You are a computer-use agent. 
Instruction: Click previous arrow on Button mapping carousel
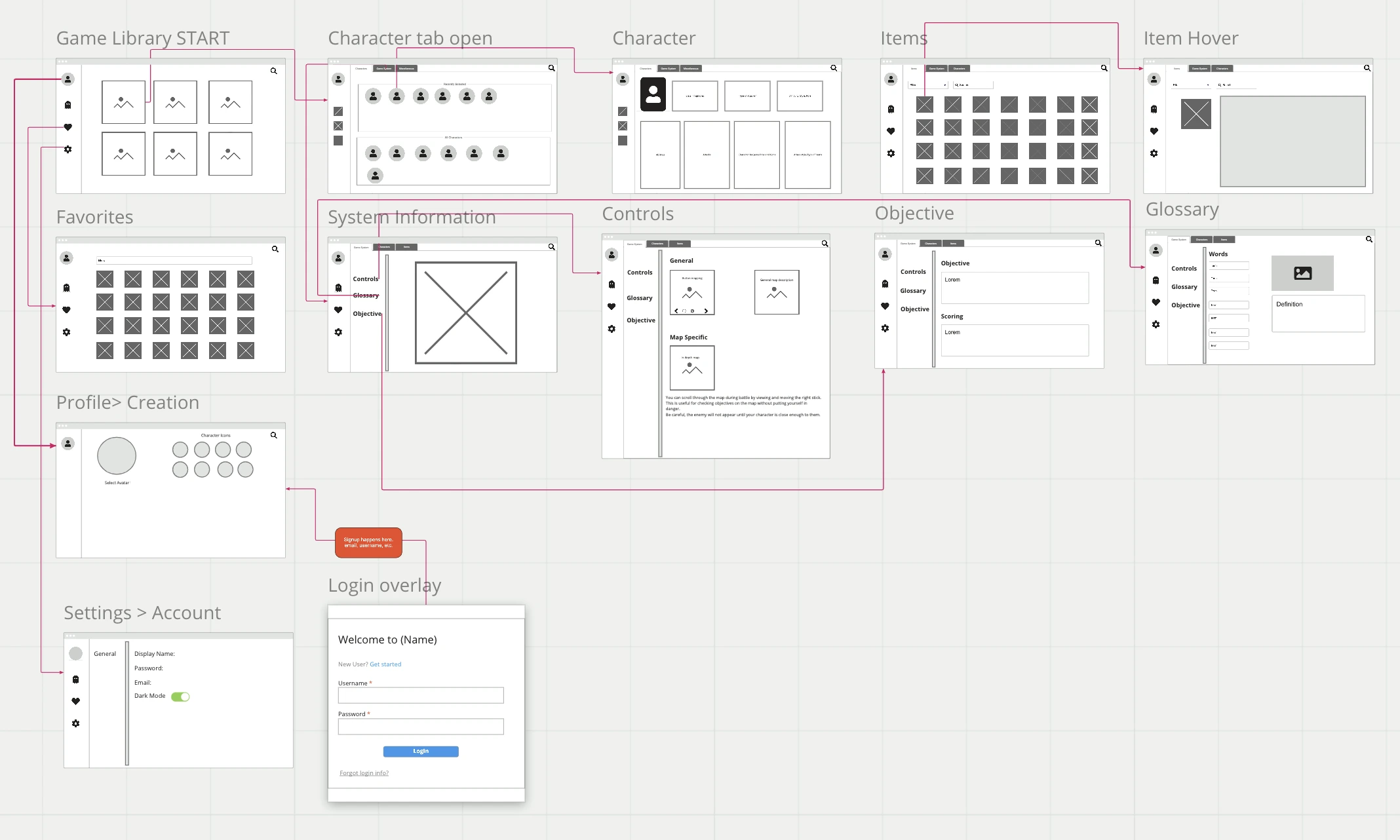point(676,311)
